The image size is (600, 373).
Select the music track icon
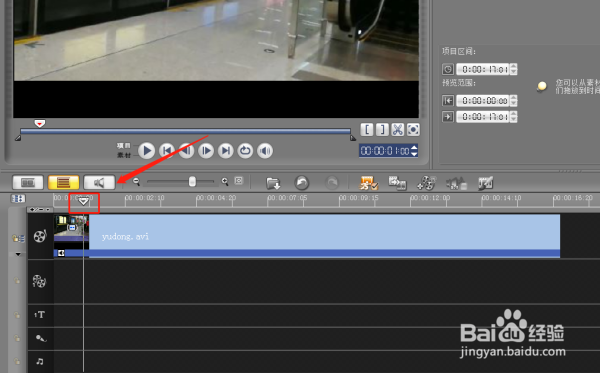(x=40, y=361)
